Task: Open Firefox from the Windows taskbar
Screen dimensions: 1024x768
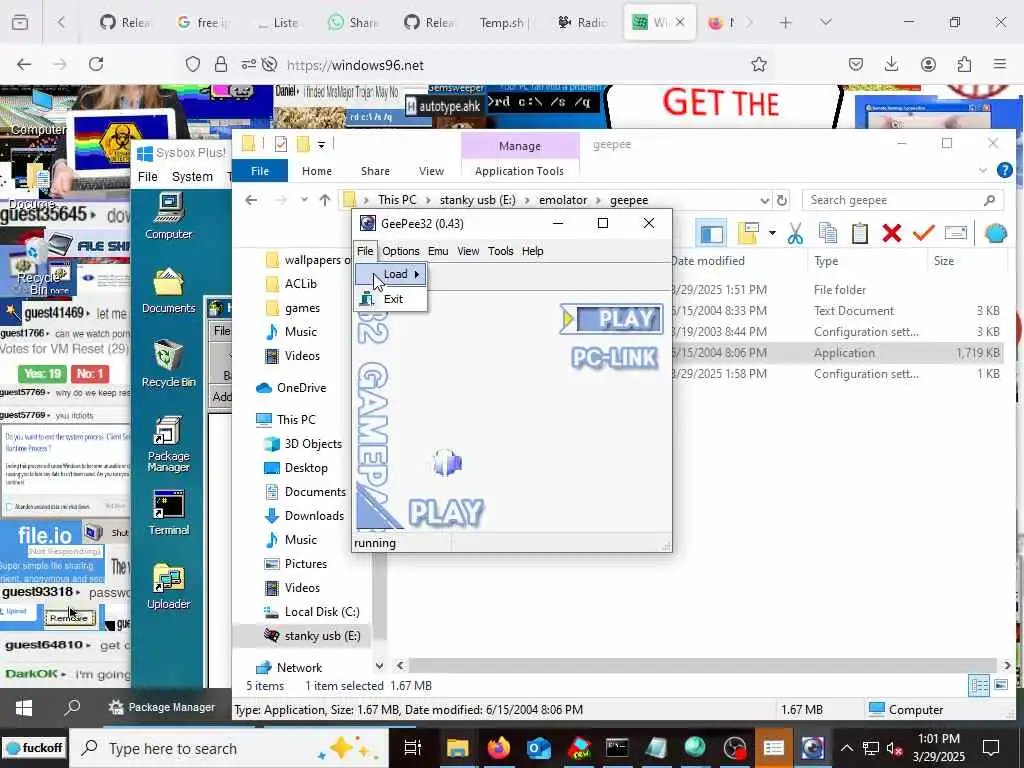Action: pos(500,748)
